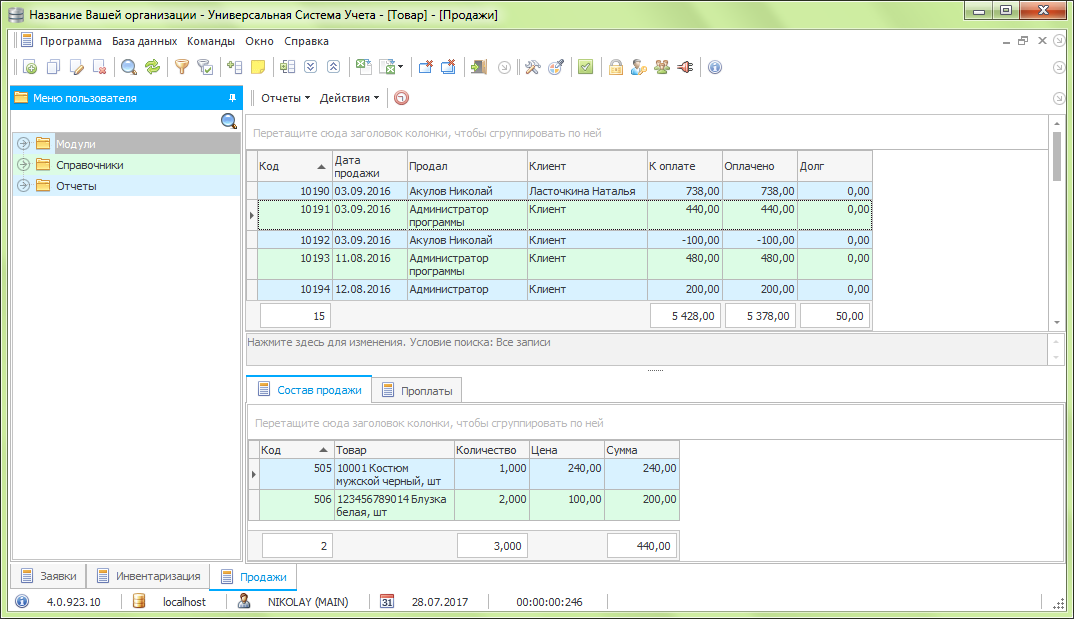Click the double-chevron up collapse-all icon
The height and width of the screenshot is (619, 1074).
point(334,67)
